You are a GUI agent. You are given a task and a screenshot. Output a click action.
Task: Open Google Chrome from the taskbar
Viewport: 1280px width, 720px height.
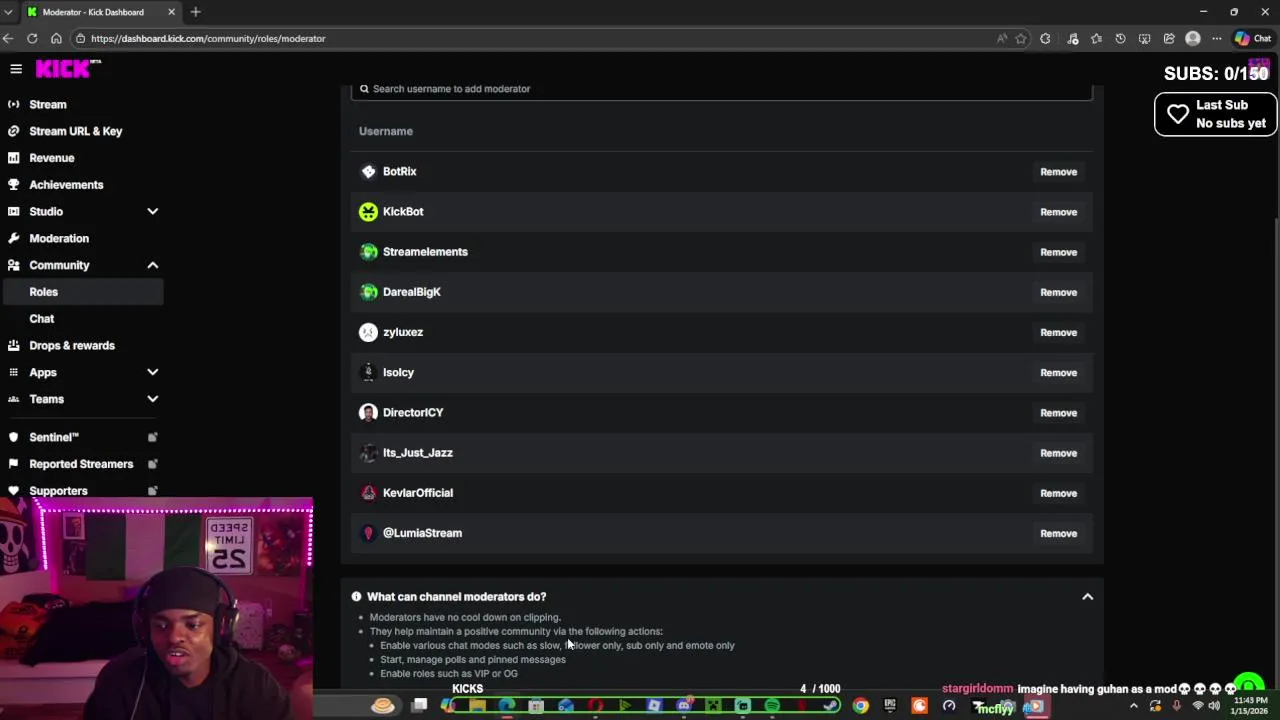861,706
